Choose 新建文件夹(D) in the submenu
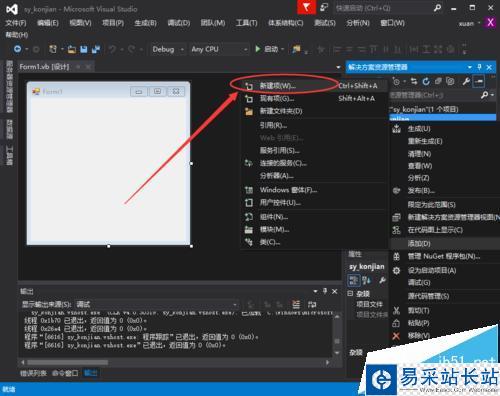This screenshot has height=396, width=500. pyautogui.click(x=313, y=111)
